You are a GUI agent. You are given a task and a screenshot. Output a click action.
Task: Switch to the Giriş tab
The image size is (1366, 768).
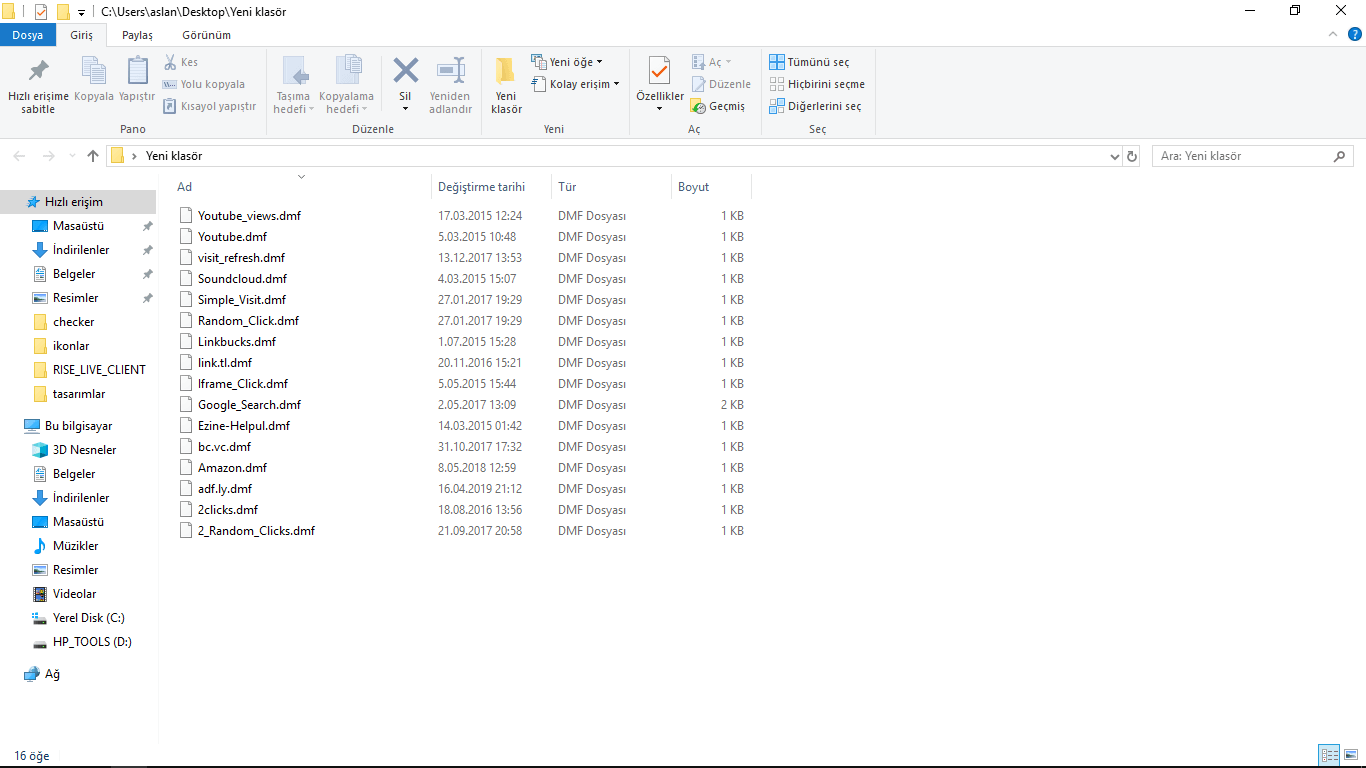coord(81,35)
